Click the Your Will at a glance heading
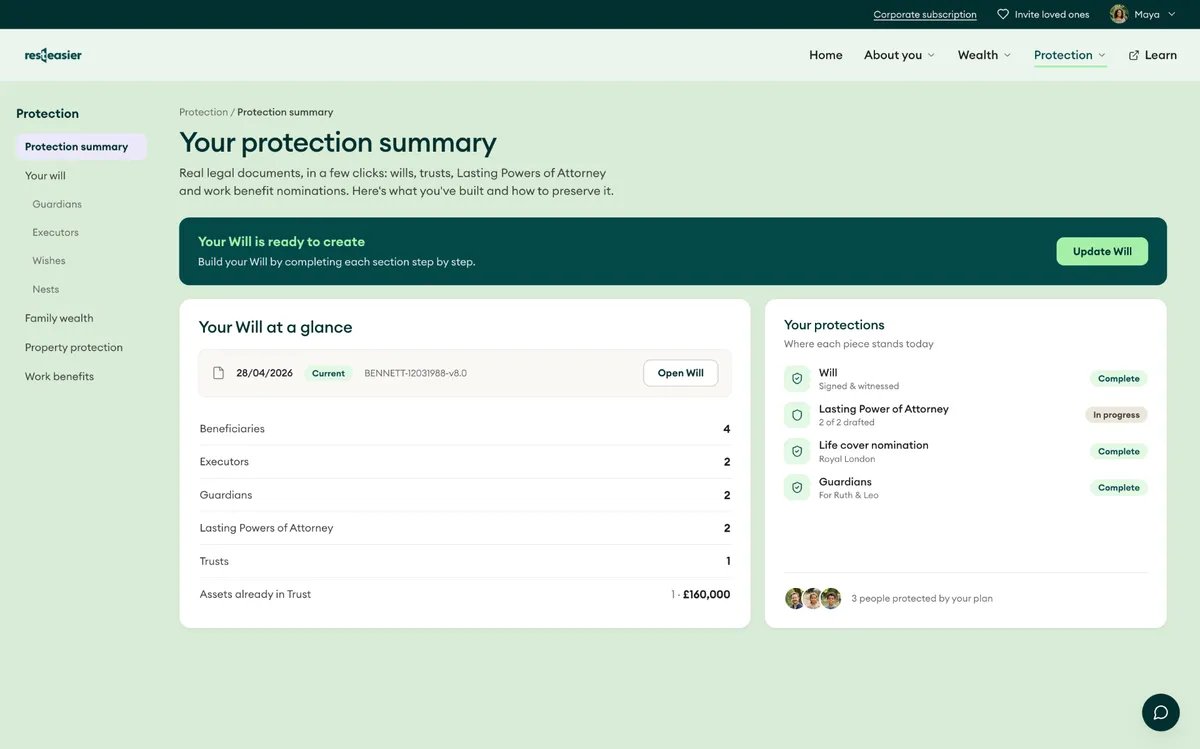Image resolution: width=1200 pixels, height=749 pixels. coord(275,327)
